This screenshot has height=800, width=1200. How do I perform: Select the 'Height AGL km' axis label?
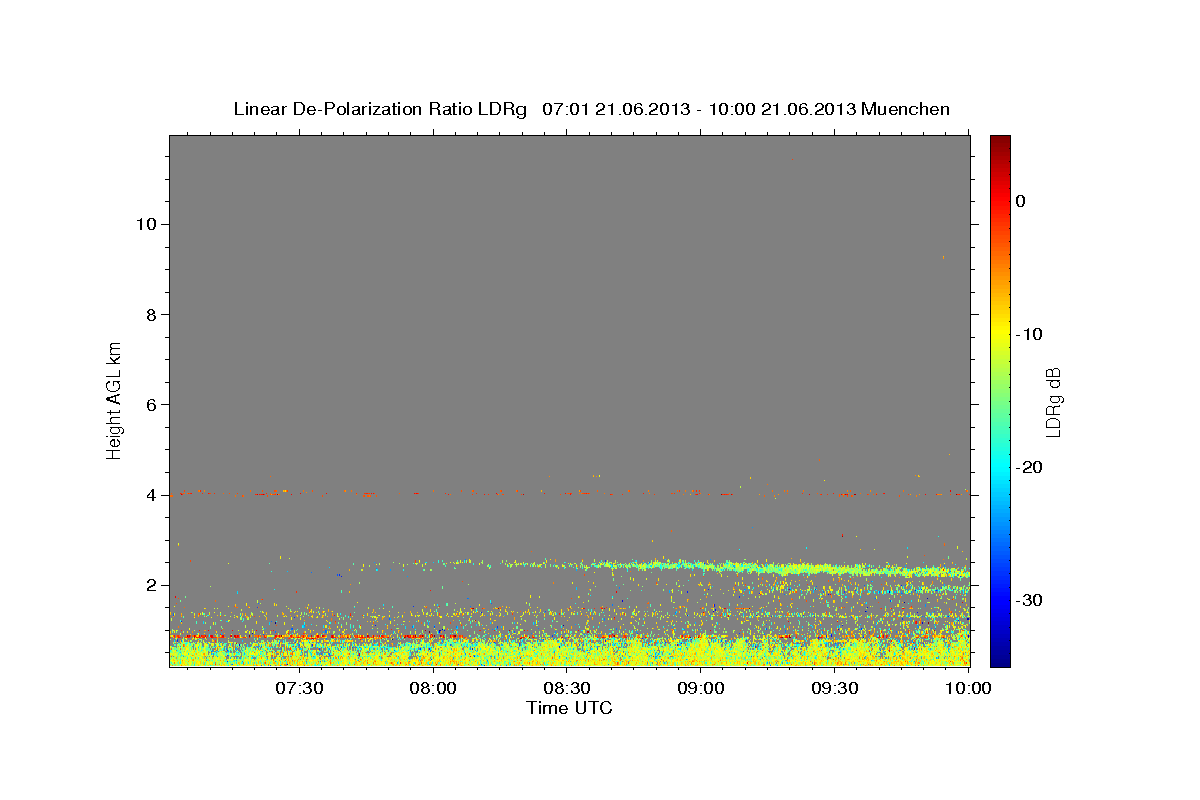(114, 400)
